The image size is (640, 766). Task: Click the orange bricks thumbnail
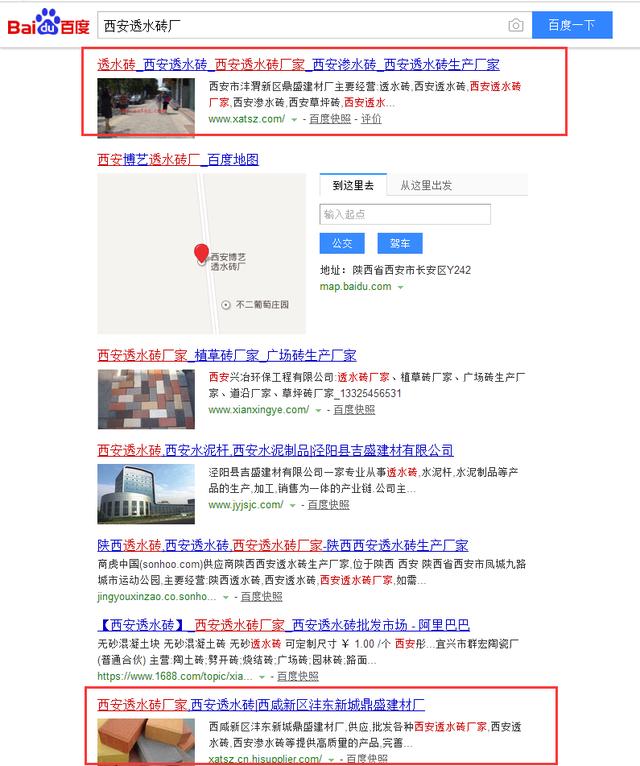(x=146, y=742)
